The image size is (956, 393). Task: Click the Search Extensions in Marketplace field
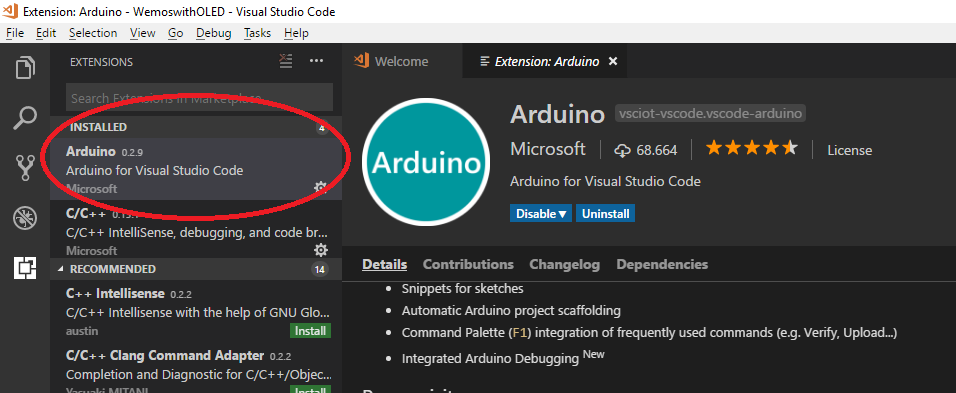199,97
